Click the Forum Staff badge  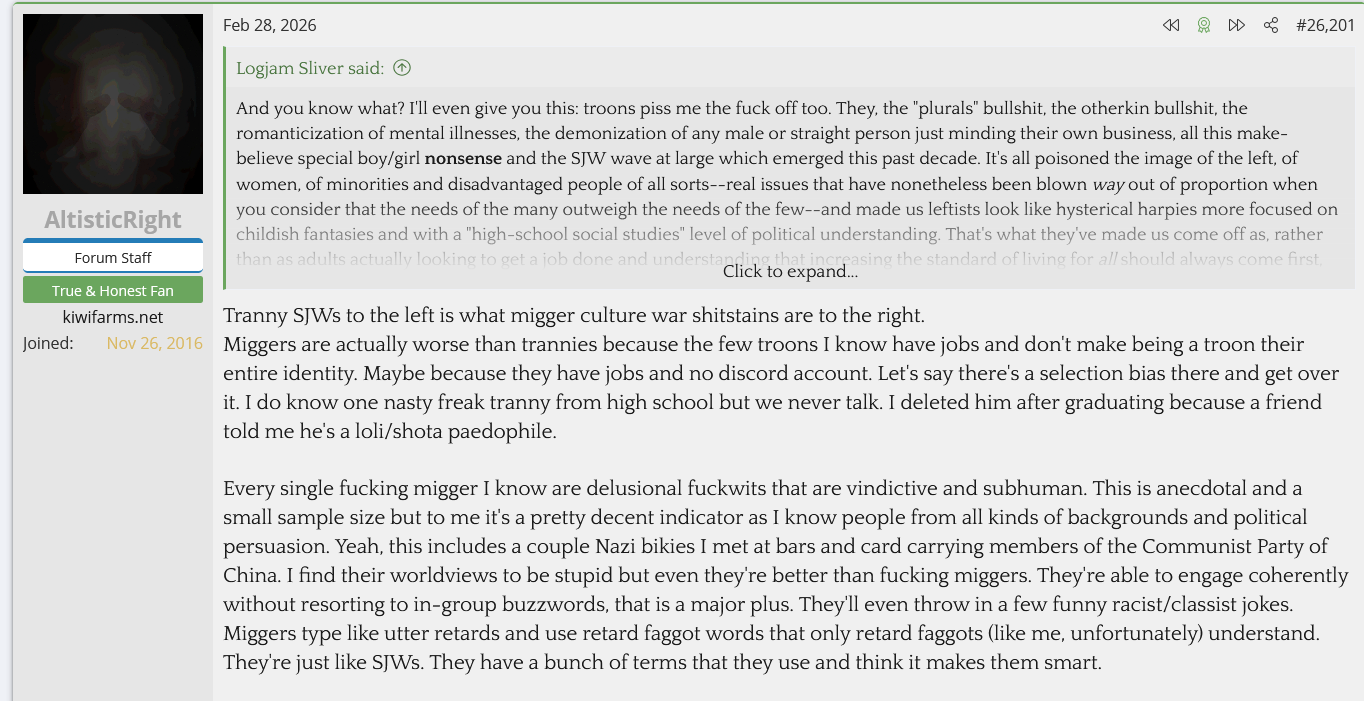coord(113,257)
